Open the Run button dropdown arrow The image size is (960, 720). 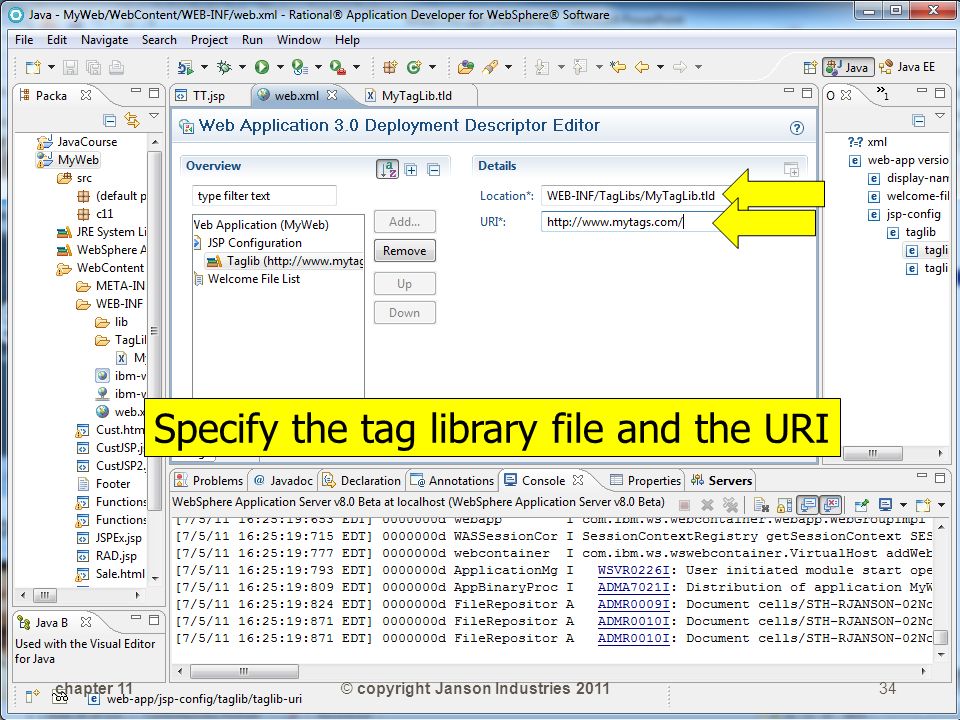[280, 67]
